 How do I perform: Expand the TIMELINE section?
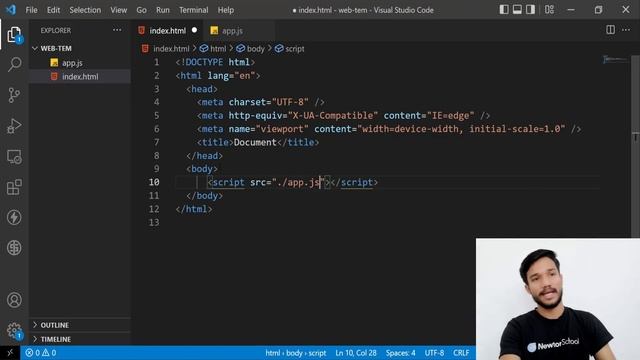click(x=80, y=339)
